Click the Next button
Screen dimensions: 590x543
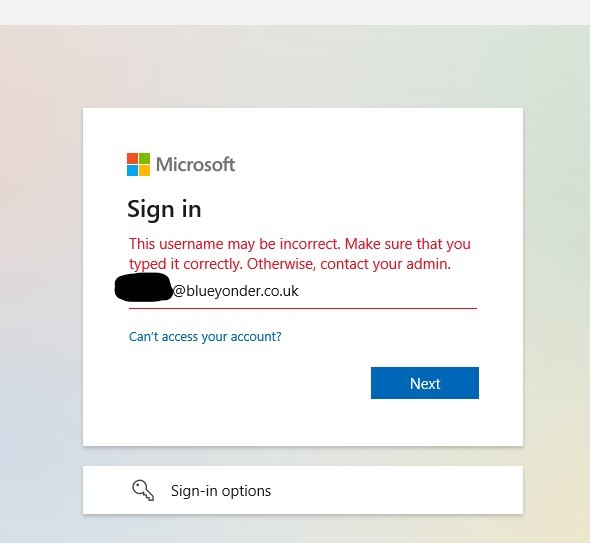[425, 383]
